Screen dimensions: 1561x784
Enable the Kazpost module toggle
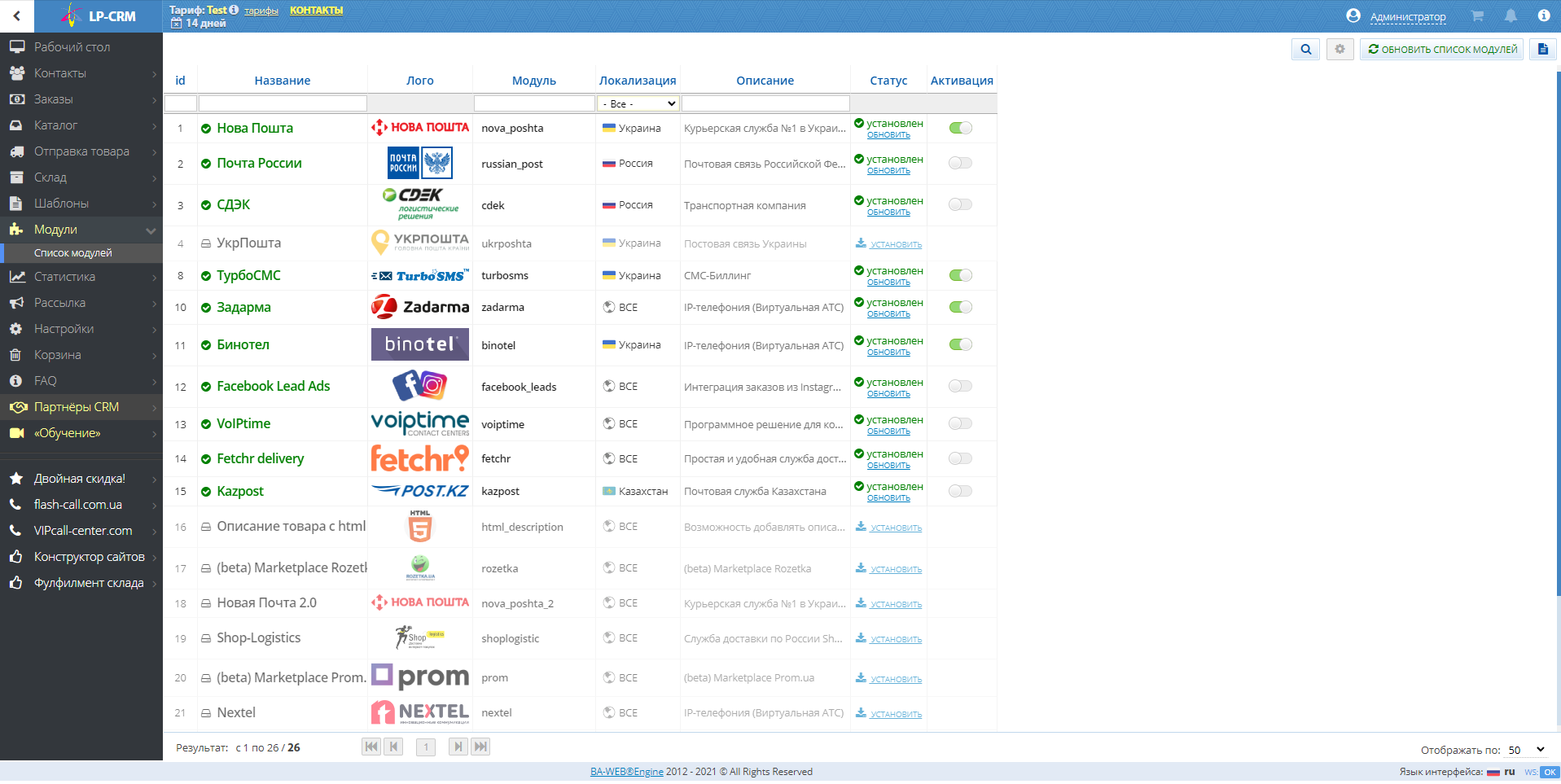(x=961, y=491)
